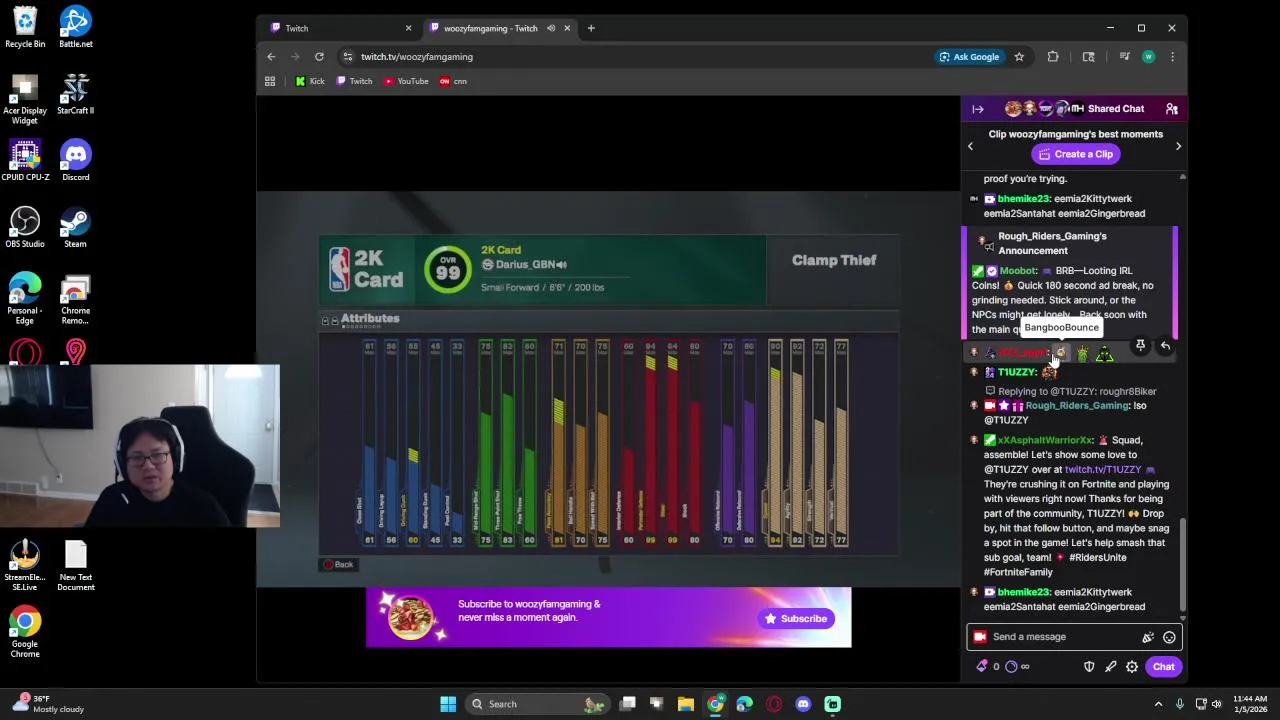Click the Ask Google button
The image size is (1280, 720).
click(x=969, y=57)
